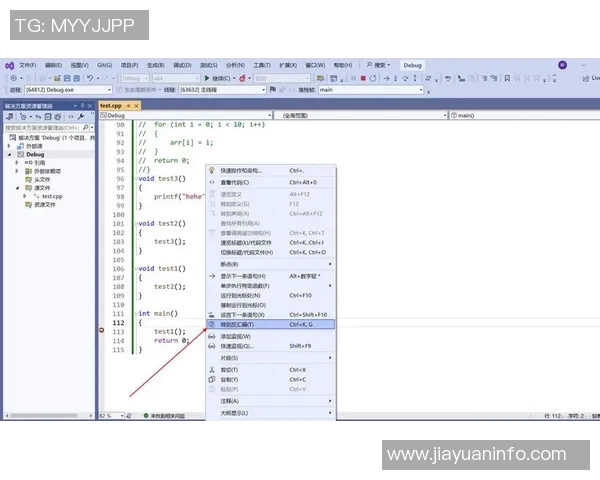Click the Solution Explorer search input box
The image size is (600, 480).
43,128
